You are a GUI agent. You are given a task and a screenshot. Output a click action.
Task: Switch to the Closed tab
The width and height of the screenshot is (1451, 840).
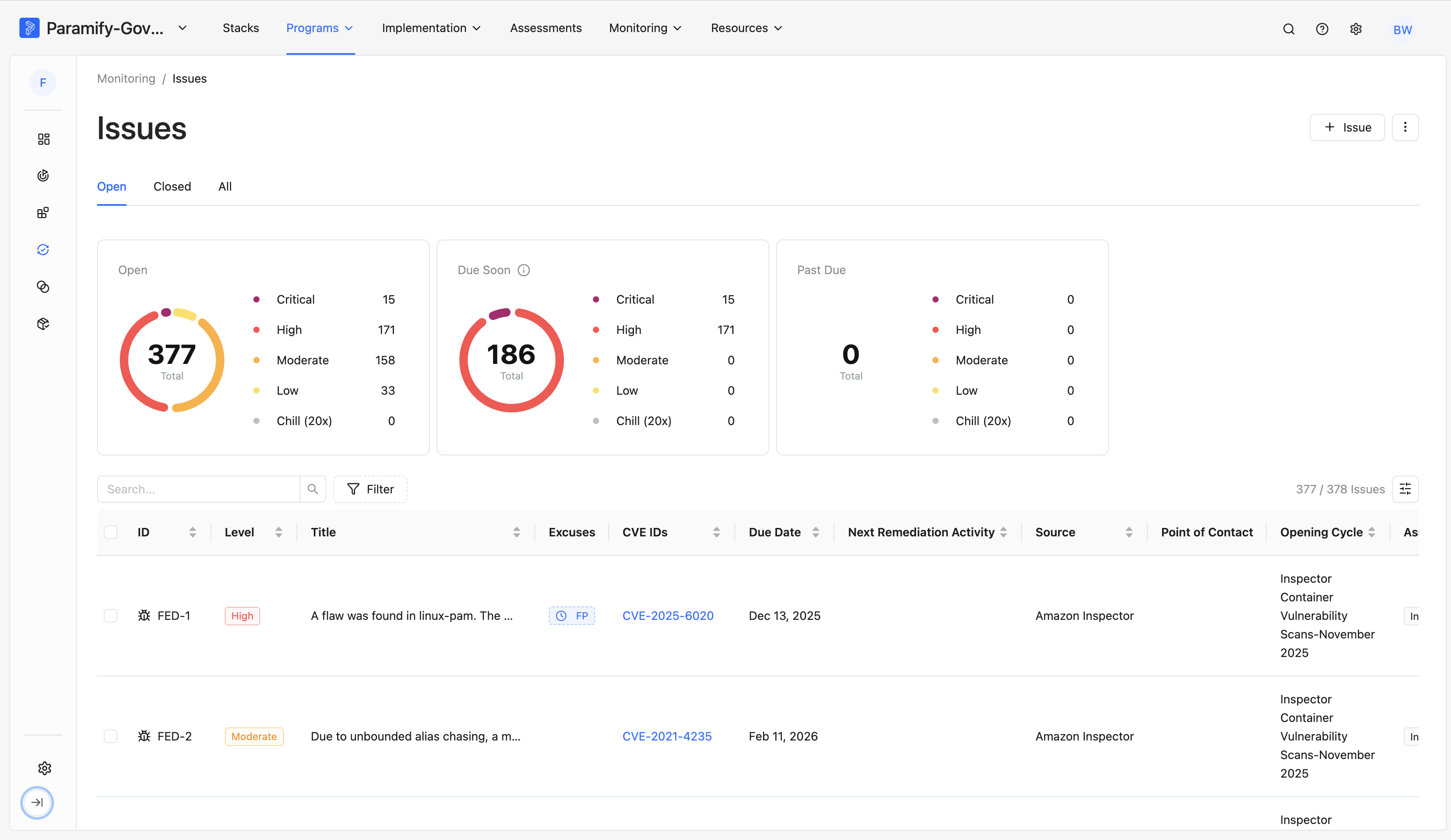(x=172, y=186)
